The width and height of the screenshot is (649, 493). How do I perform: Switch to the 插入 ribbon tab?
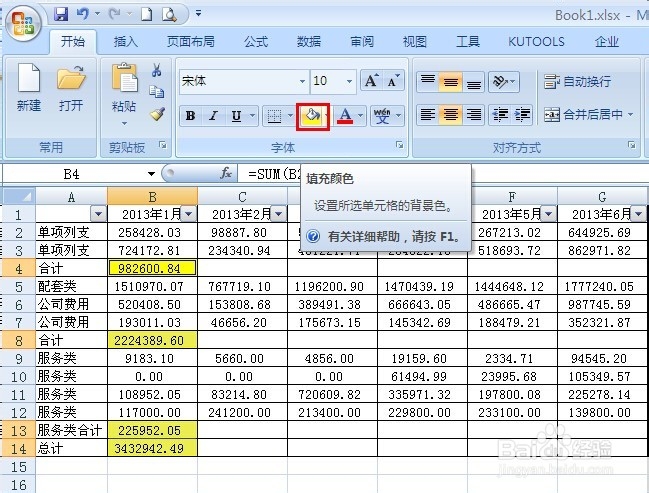[125, 41]
